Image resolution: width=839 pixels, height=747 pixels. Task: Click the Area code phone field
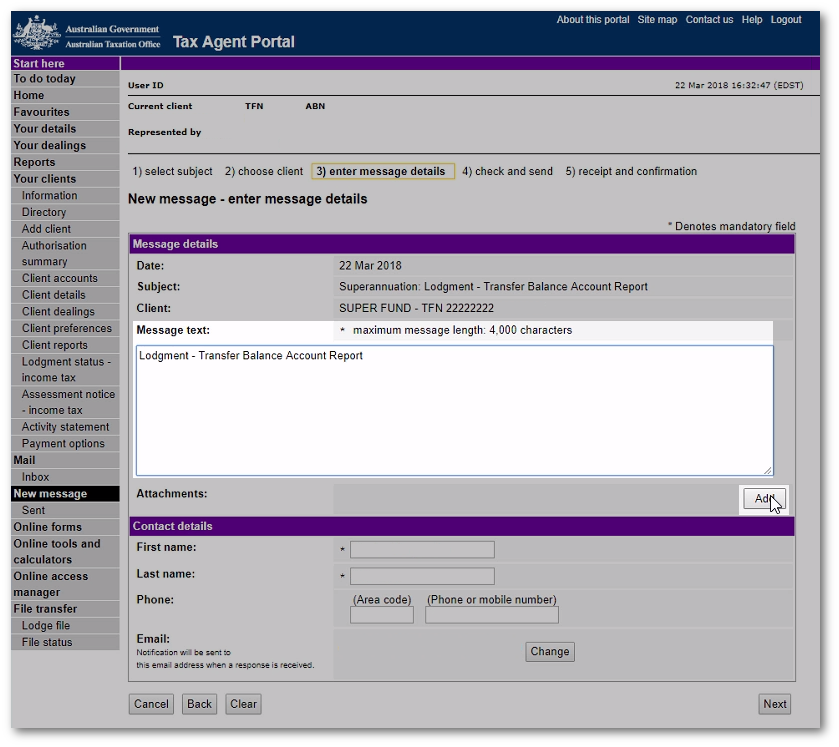tap(381, 615)
